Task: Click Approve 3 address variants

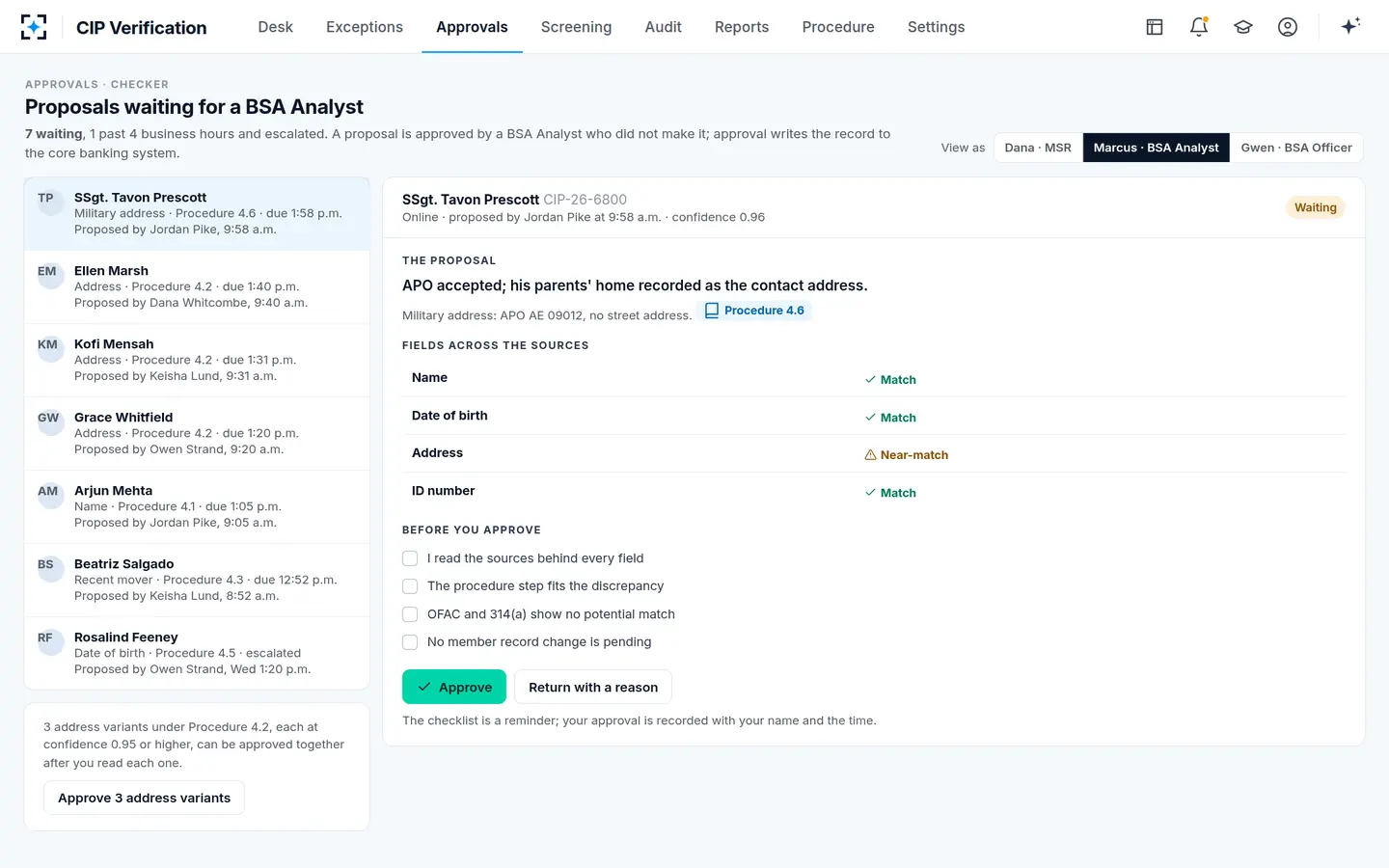Action: coord(144,798)
